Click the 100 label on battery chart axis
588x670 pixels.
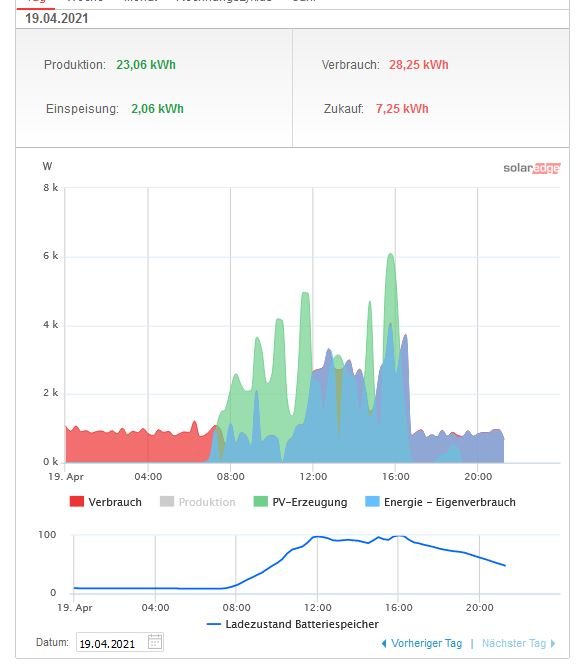47,535
